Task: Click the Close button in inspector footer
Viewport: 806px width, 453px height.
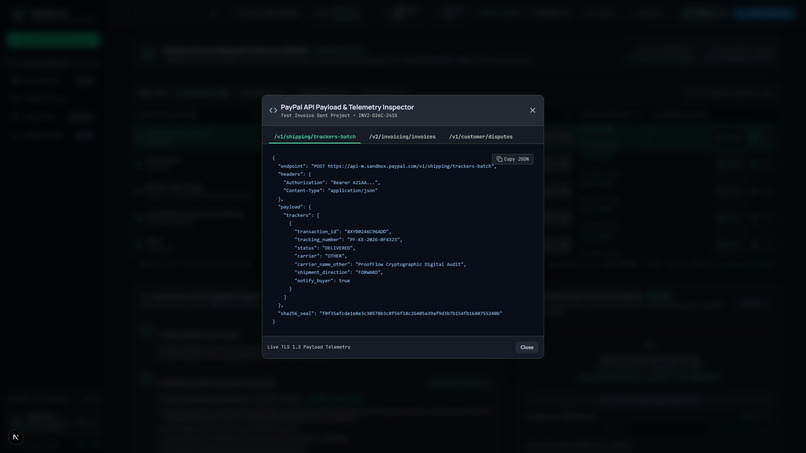Action: (527, 347)
